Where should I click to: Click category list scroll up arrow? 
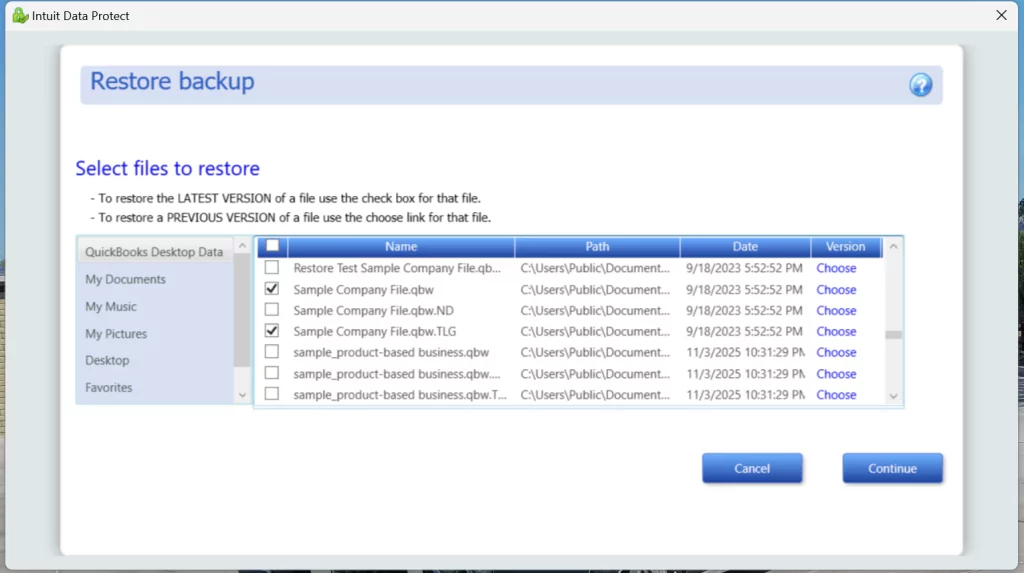pyautogui.click(x=242, y=246)
